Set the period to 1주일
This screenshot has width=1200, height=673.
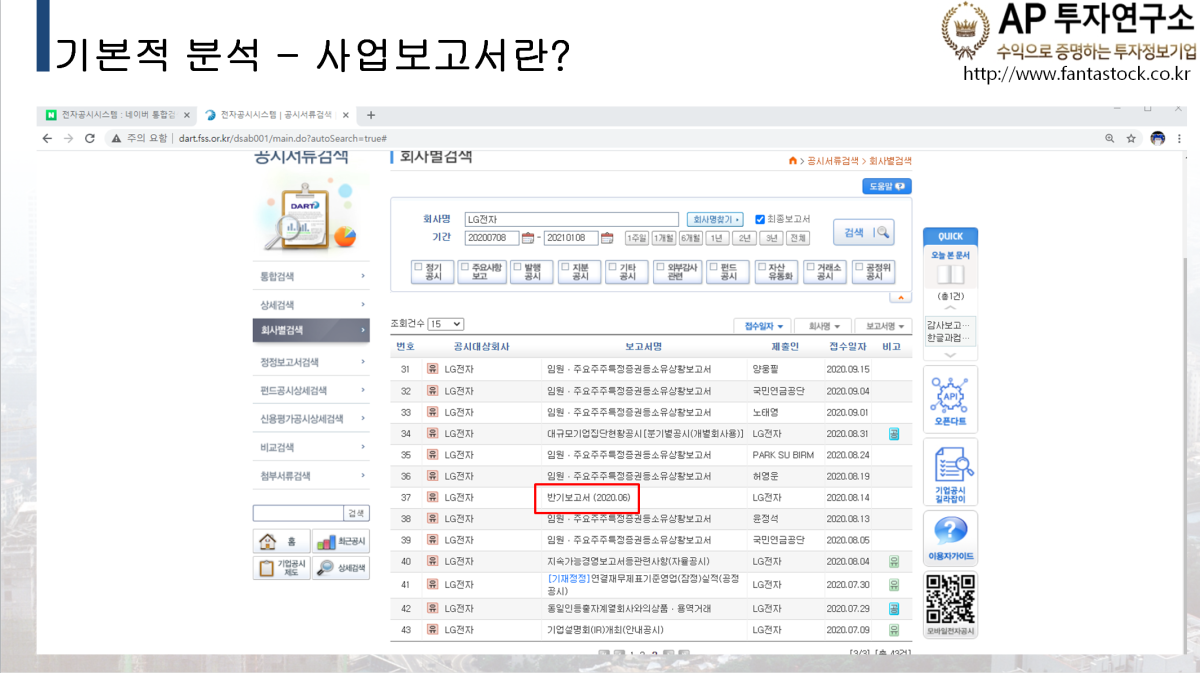pos(636,238)
